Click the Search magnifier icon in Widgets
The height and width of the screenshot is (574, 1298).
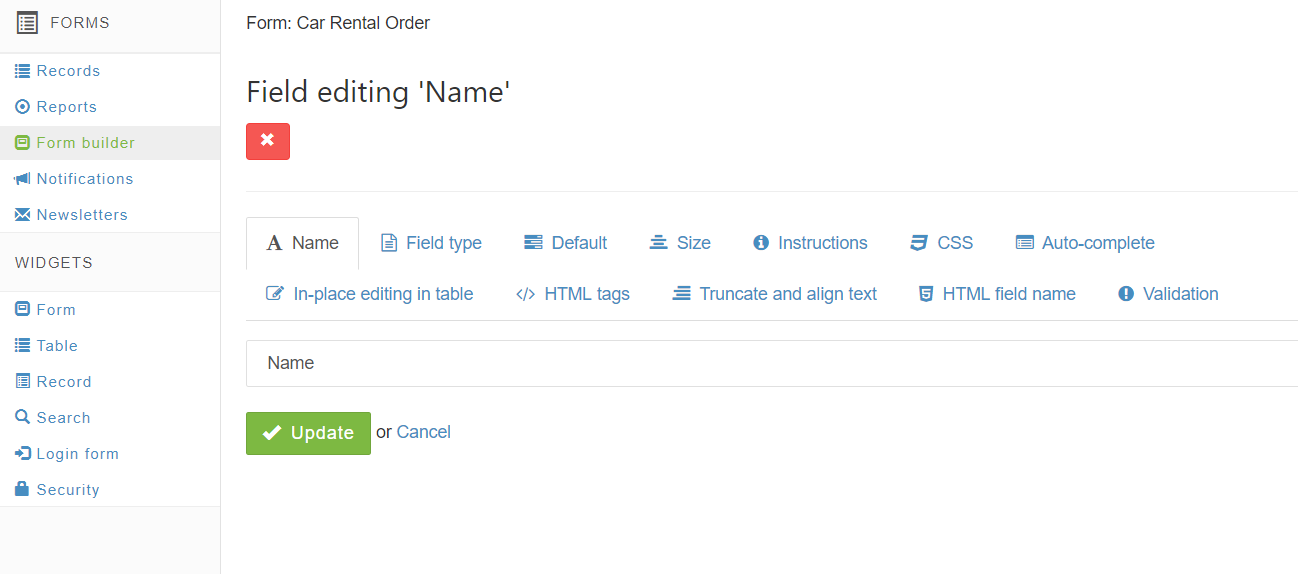click(x=22, y=418)
